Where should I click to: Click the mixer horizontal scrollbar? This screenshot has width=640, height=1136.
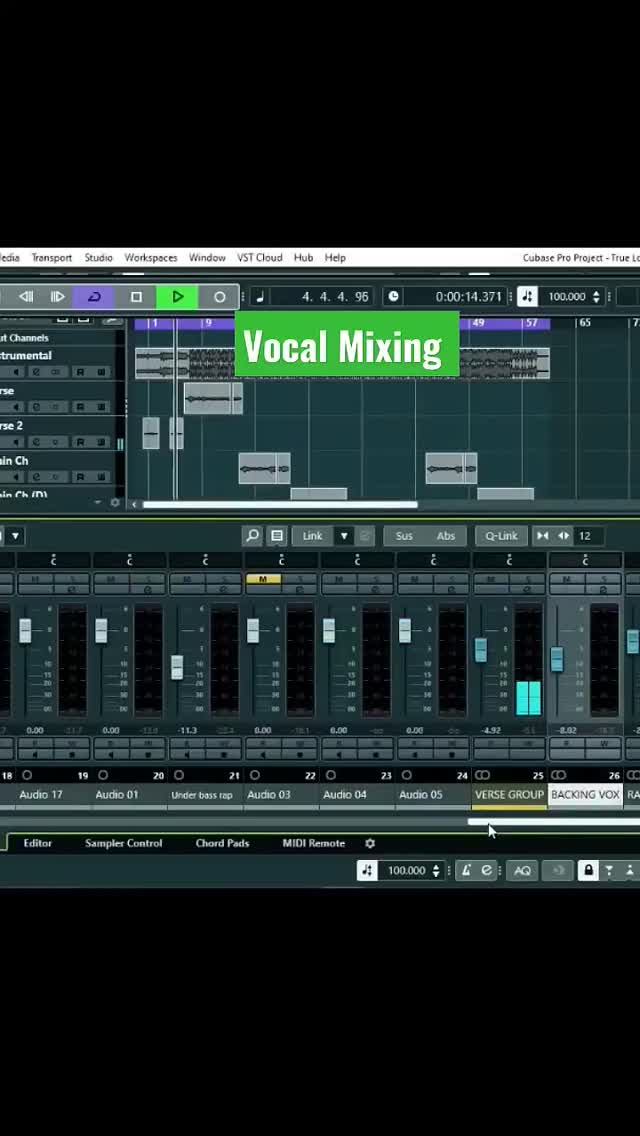(x=554, y=822)
